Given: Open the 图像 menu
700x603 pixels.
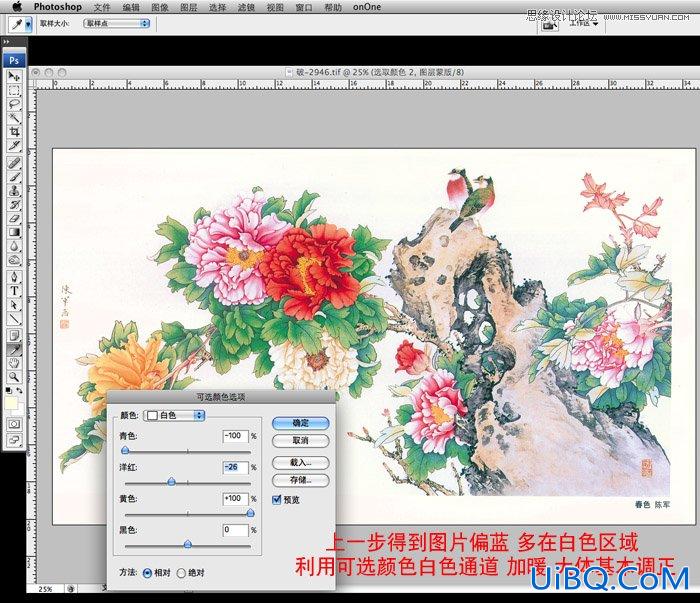Looking at the screenshot, I should [160, 7].
